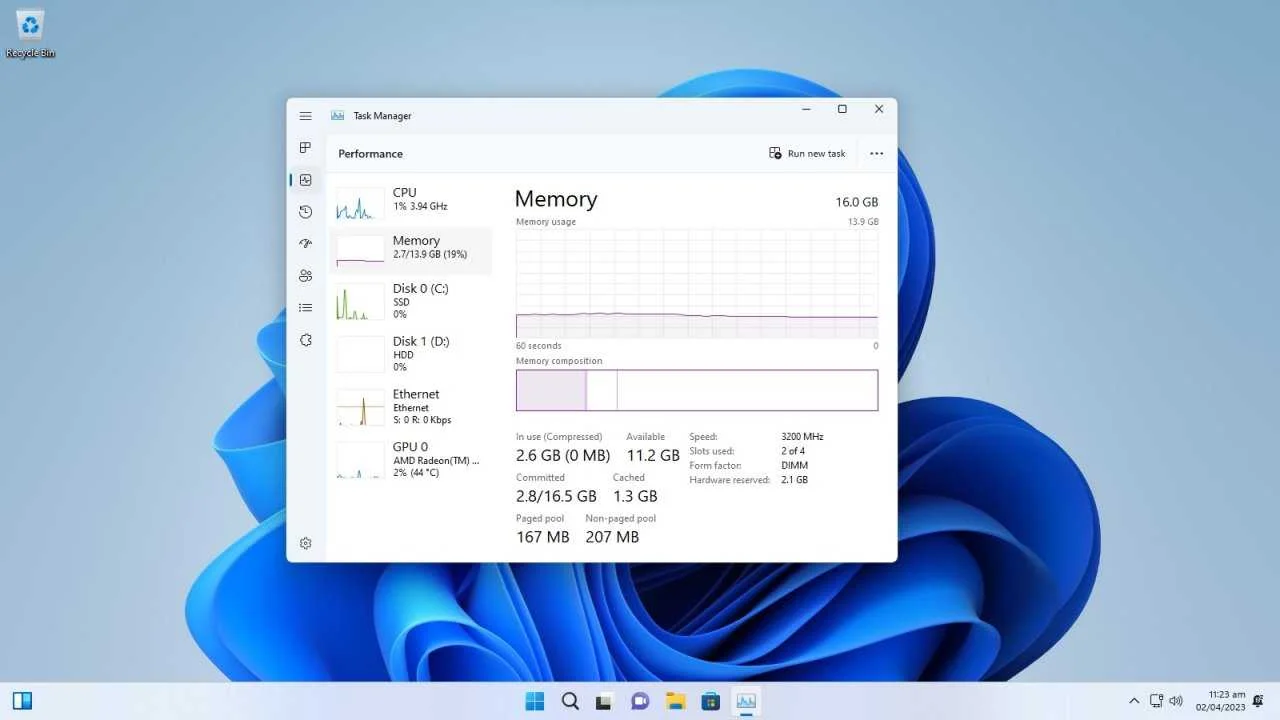The width and height of the screenshot is (1280, 720).
Task: Click the Task Manager title bar app icon
Action: (x=337, y=116)
